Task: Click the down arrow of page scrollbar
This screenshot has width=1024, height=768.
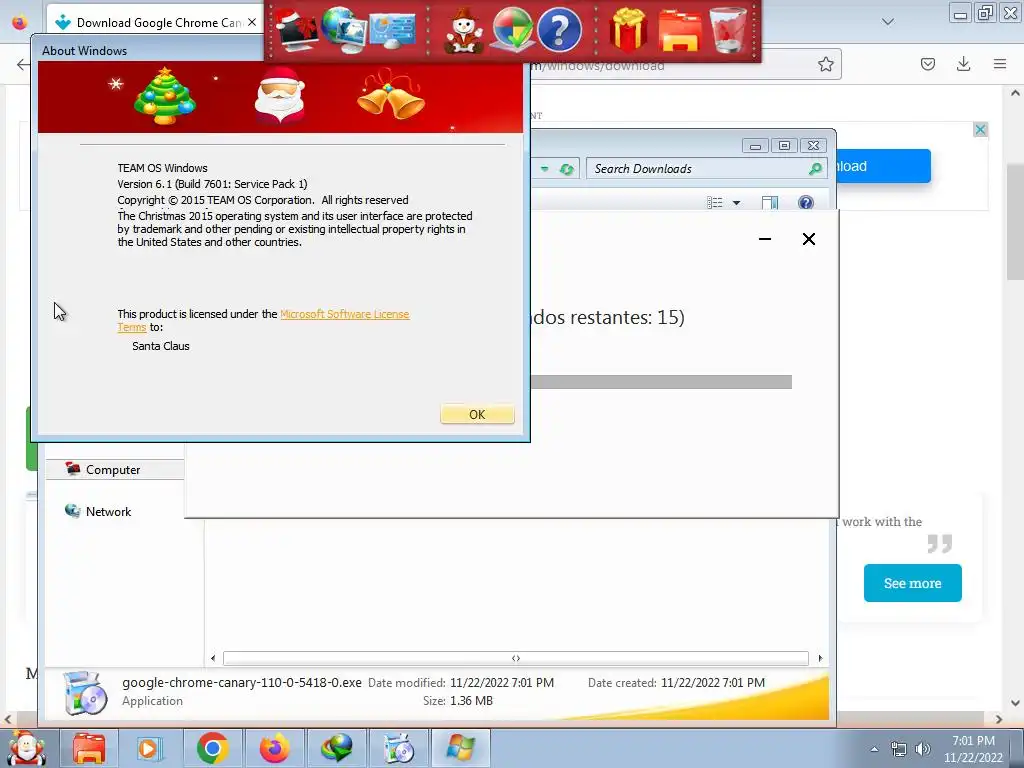Action: 1015,703
